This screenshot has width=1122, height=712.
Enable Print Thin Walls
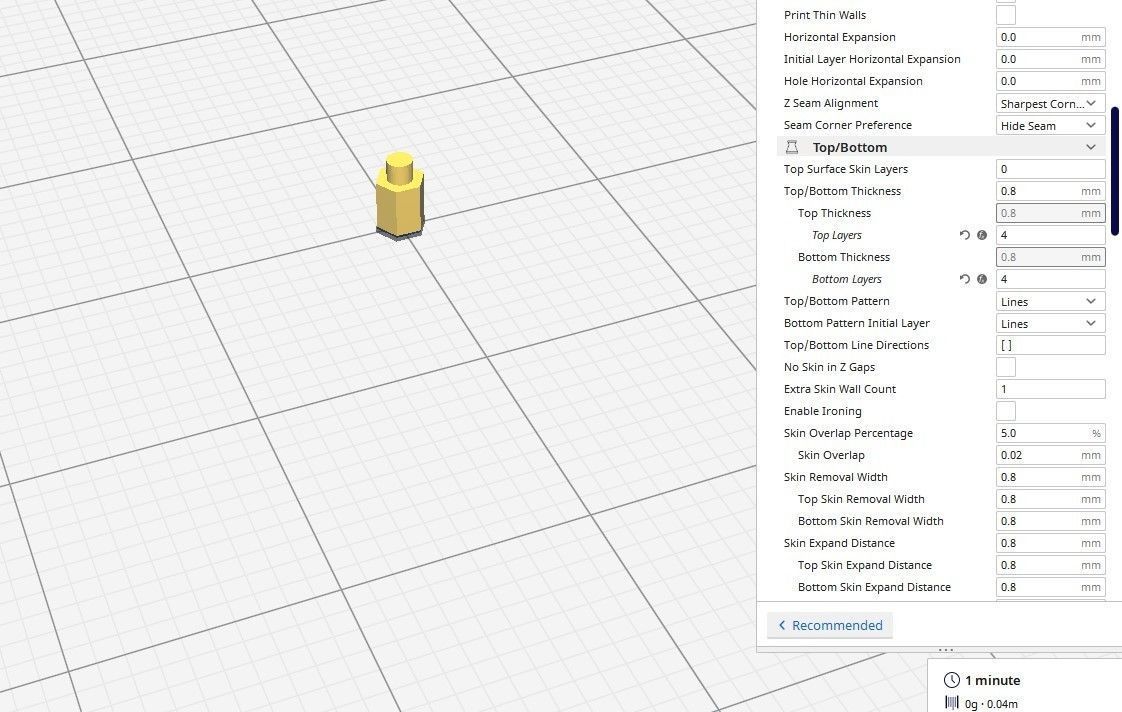pos(1006,15)
